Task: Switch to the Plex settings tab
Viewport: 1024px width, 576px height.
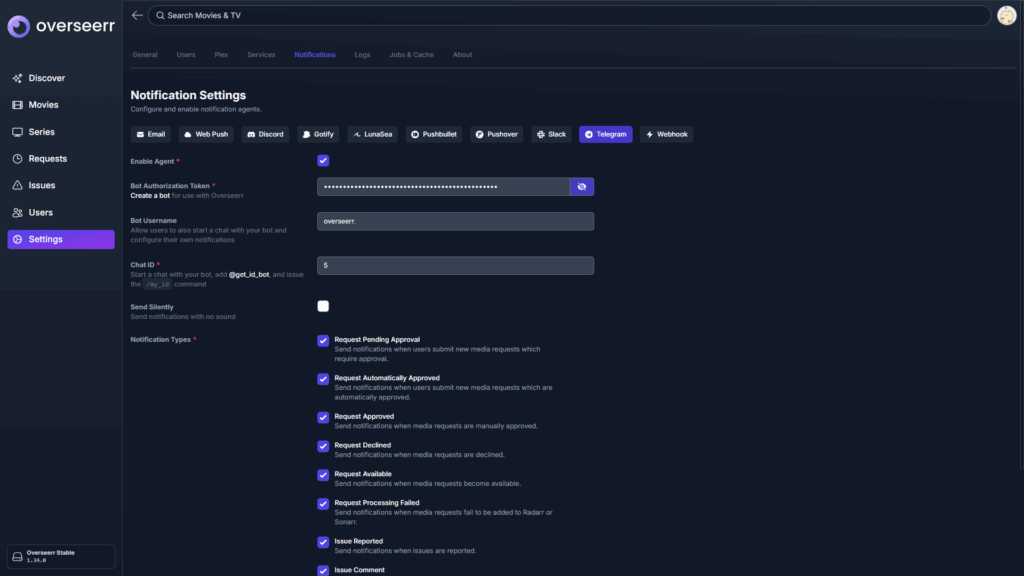Action: 221,55
